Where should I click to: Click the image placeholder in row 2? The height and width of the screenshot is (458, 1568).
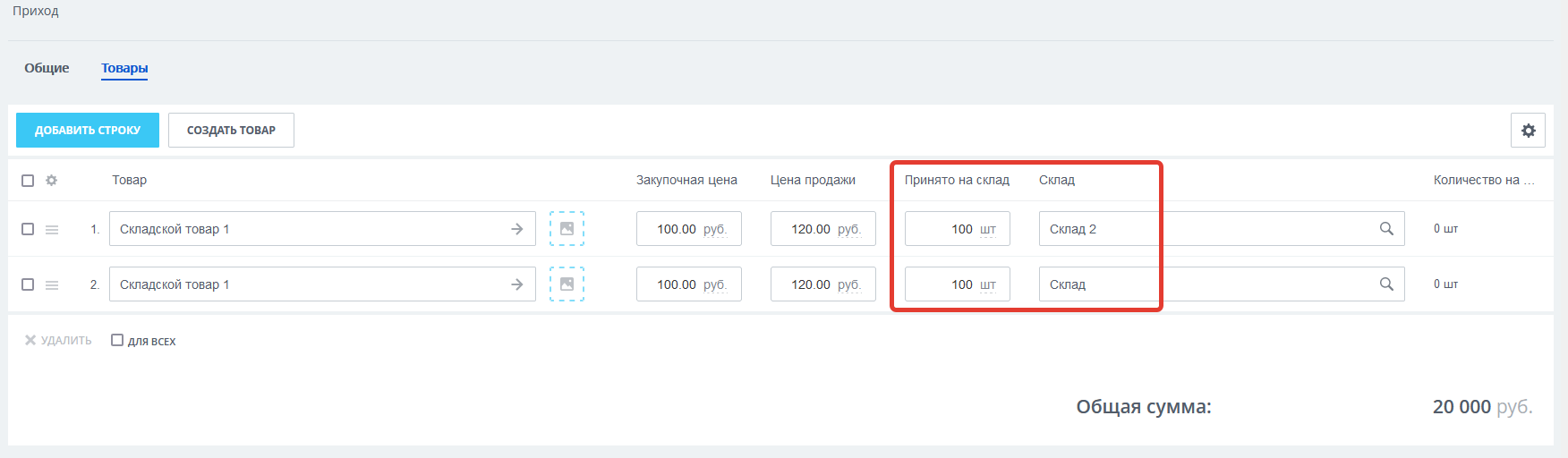pyautogui.click(x=567, y=284)
